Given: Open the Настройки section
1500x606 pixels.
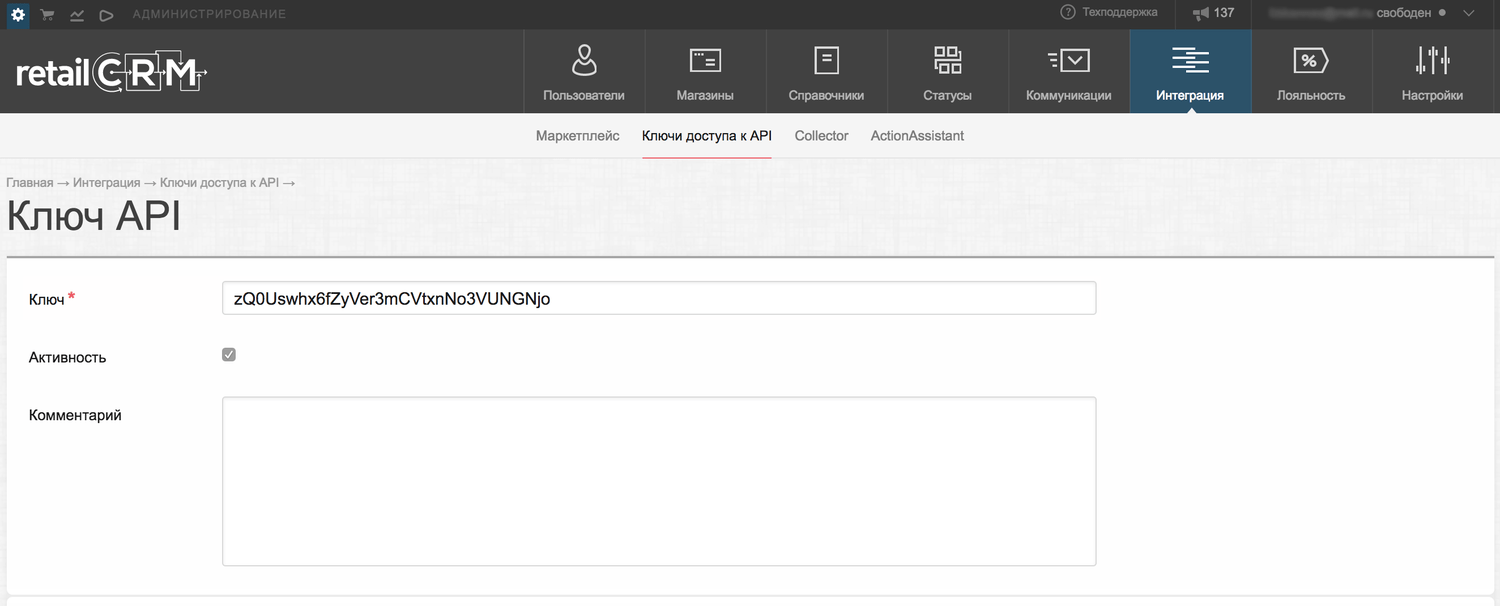Looking at the screenshot, I should click(x=1432, y=72).
